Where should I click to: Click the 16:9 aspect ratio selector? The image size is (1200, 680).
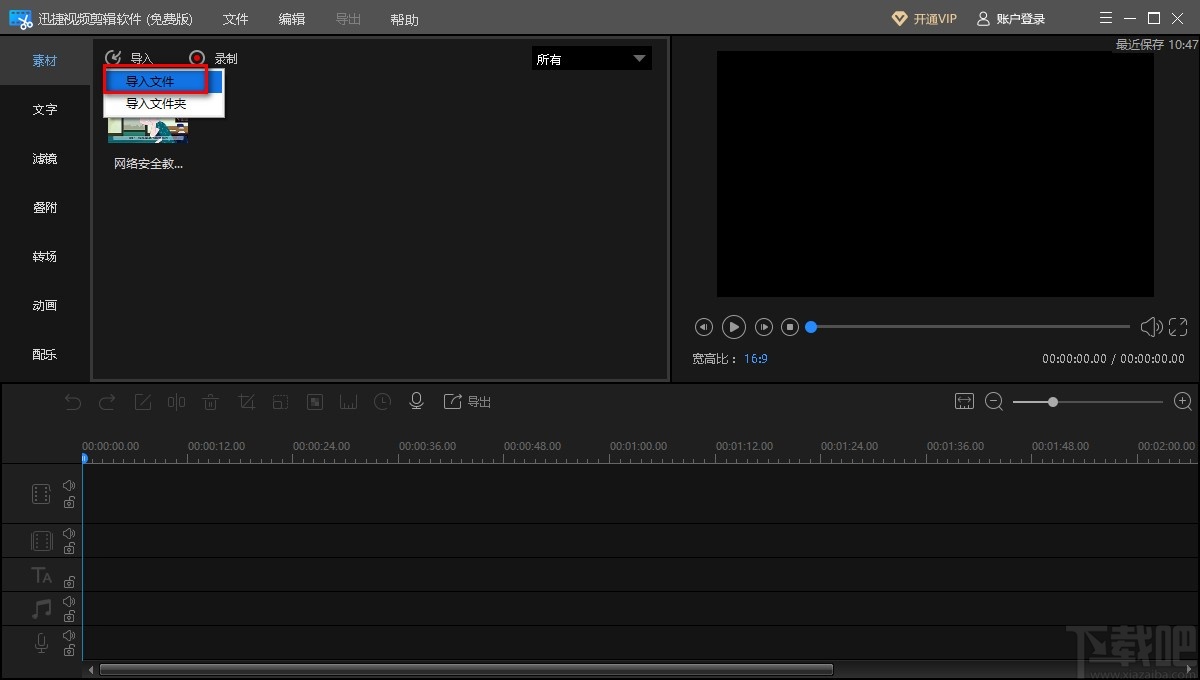756,358
